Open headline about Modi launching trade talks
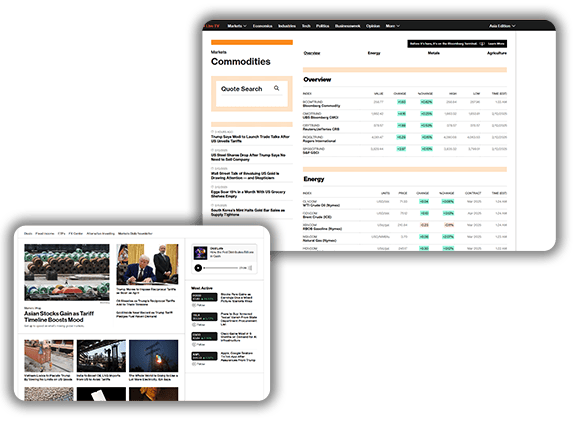573x429 pixels. coord(250,139)
